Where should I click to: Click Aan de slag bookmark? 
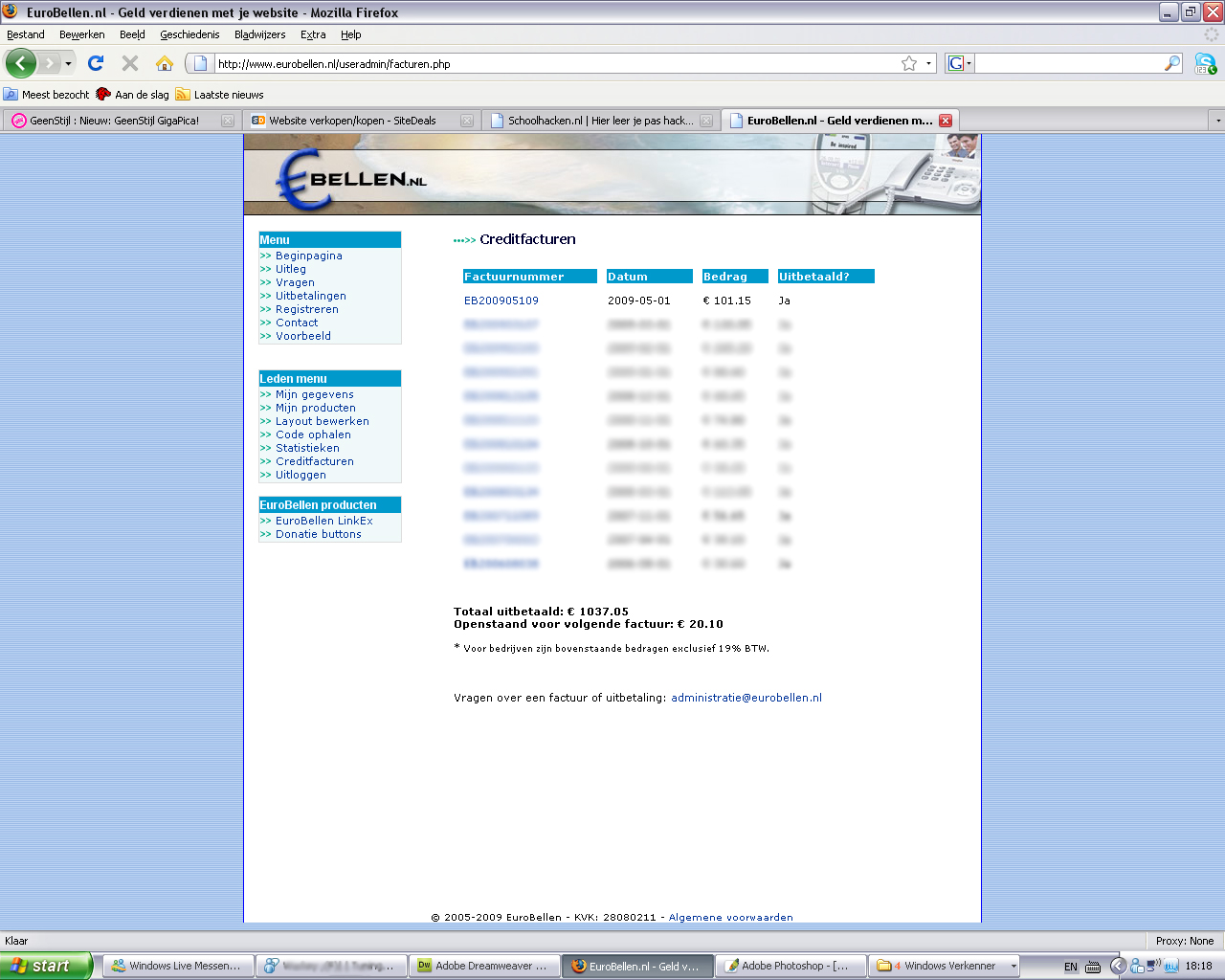click(133, 95)
